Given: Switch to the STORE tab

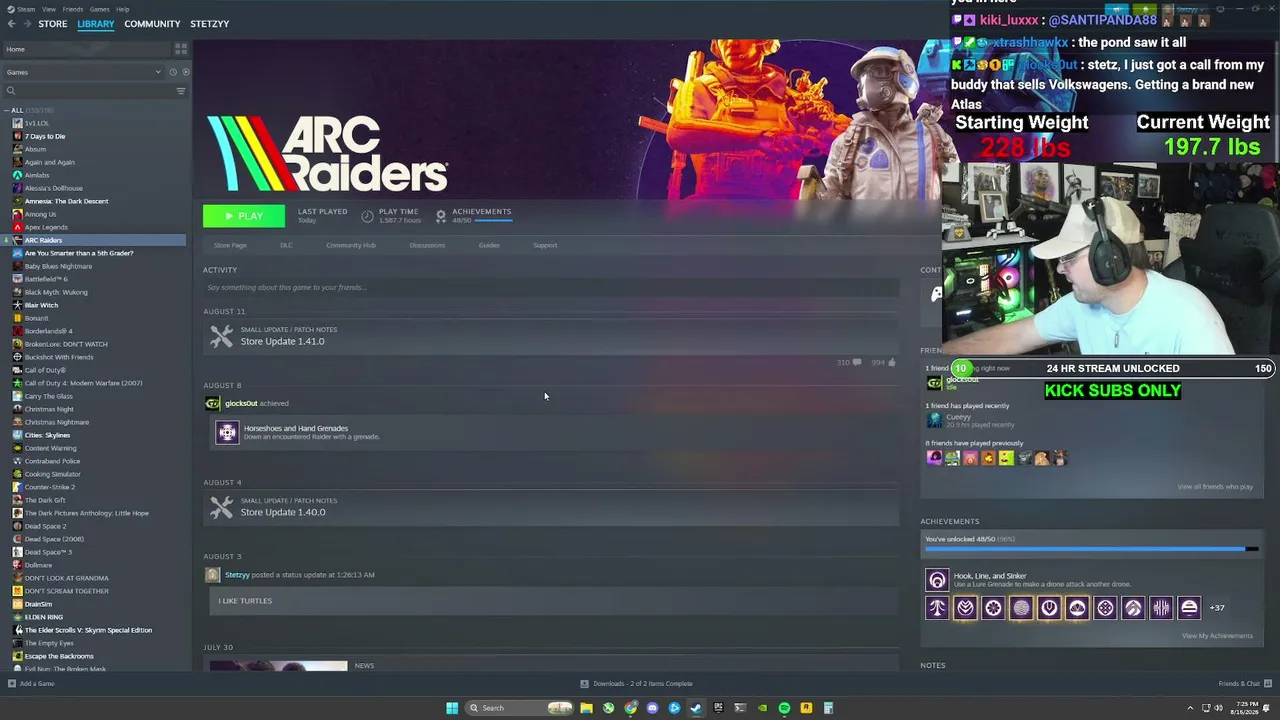Looking at the screenshot, I should pyautogui.click(x=53, y=24).
